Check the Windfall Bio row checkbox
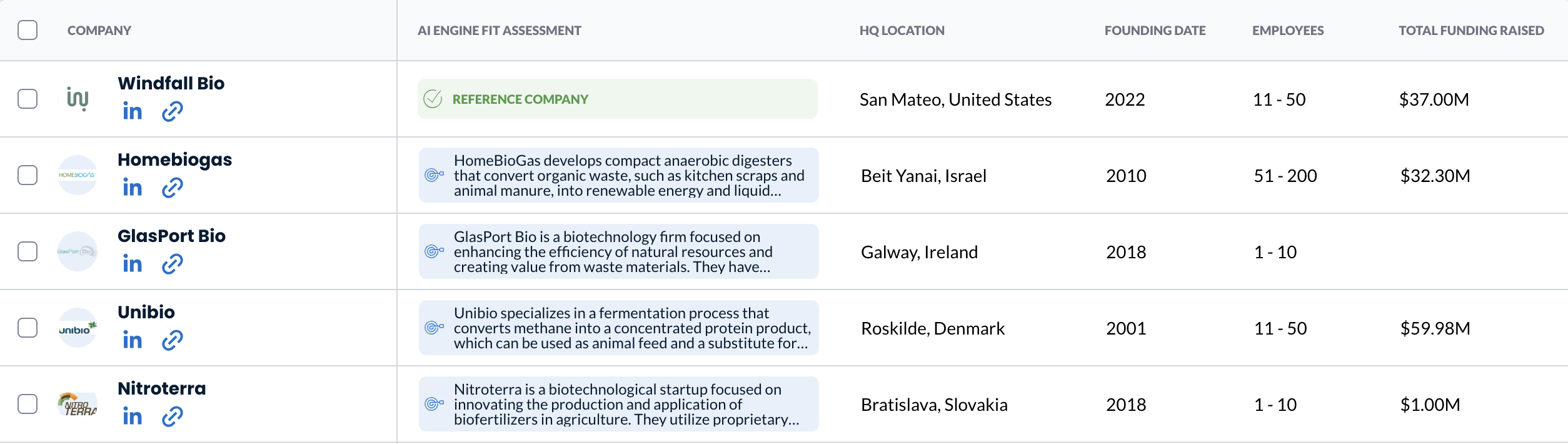Screen dimensions: 1568x444 point(28,99)
